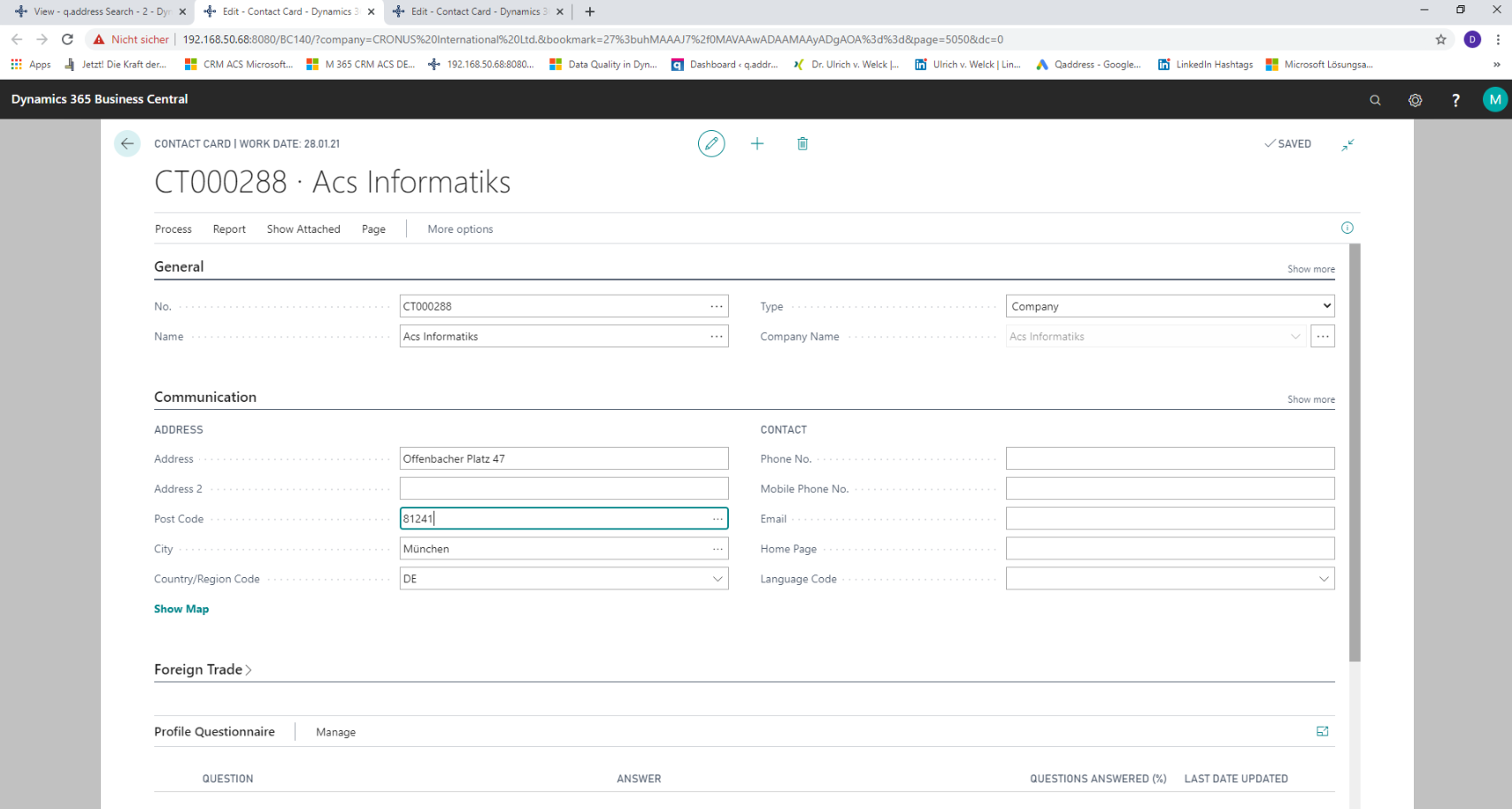
Task: Click Show more in the General section
Action: click(x=1311, y=269)
